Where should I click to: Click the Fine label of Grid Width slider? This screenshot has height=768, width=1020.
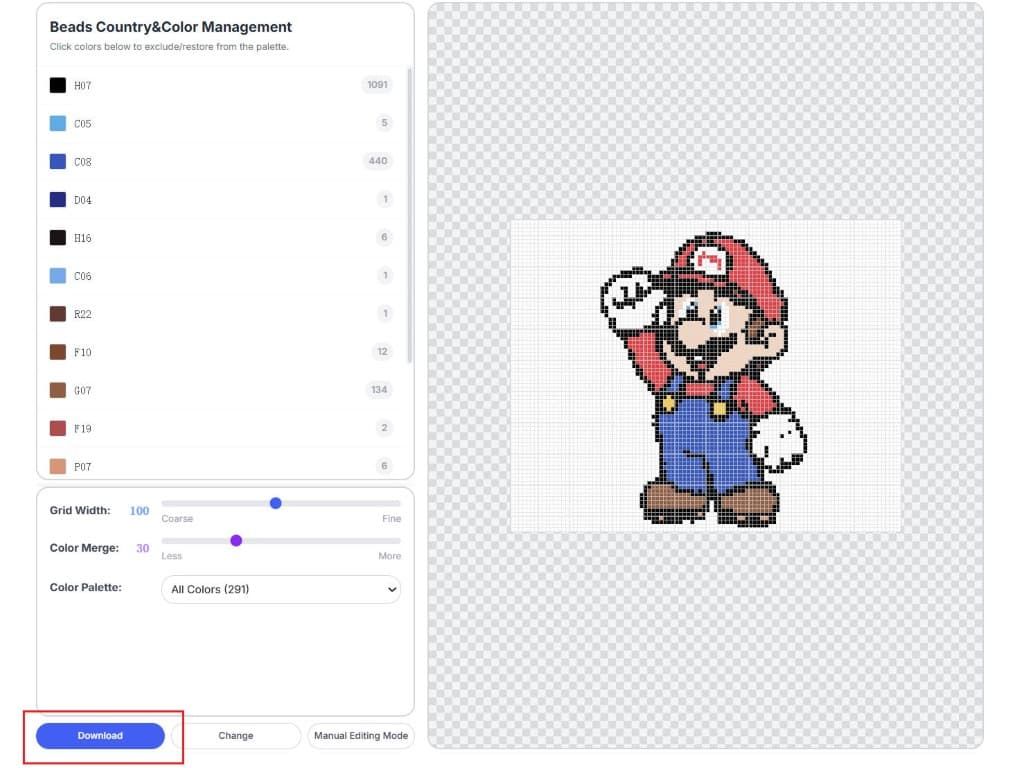[392, 518]
